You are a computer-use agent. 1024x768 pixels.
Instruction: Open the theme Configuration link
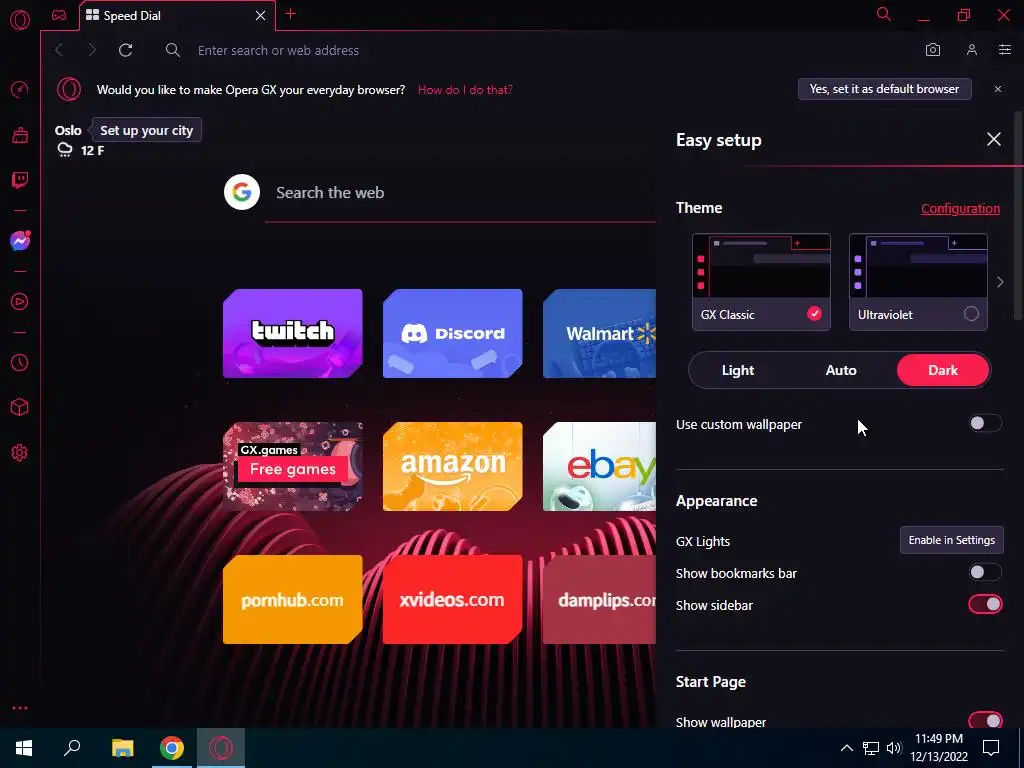coord(960,208)
